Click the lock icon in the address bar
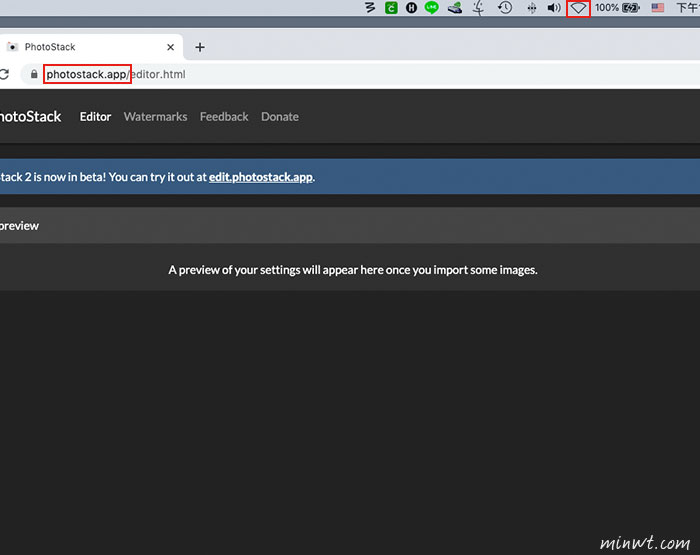Screen dimensions: 700x555 [x=34, y=74]
